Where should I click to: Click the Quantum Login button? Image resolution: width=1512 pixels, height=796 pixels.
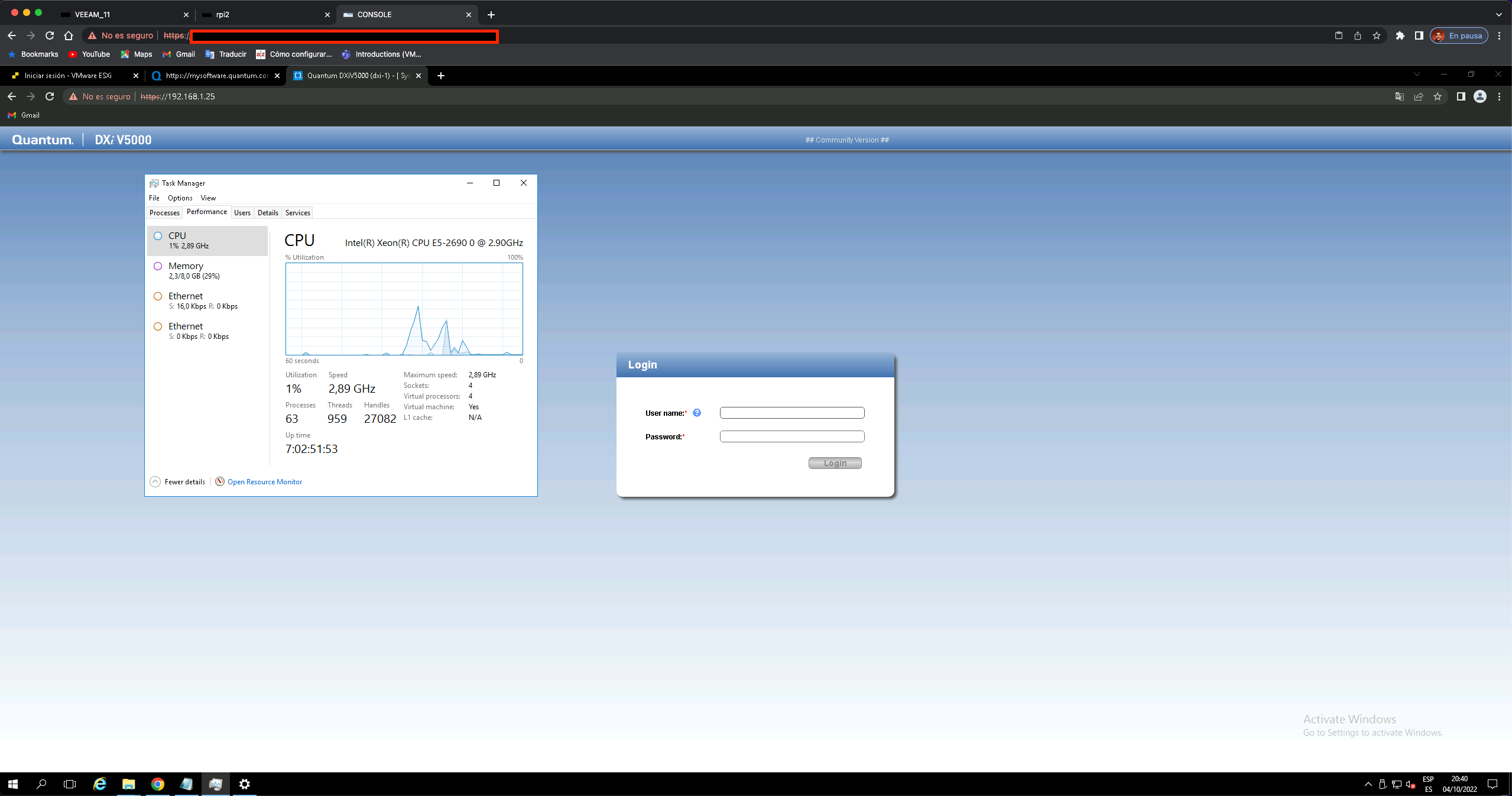point(835,463)
